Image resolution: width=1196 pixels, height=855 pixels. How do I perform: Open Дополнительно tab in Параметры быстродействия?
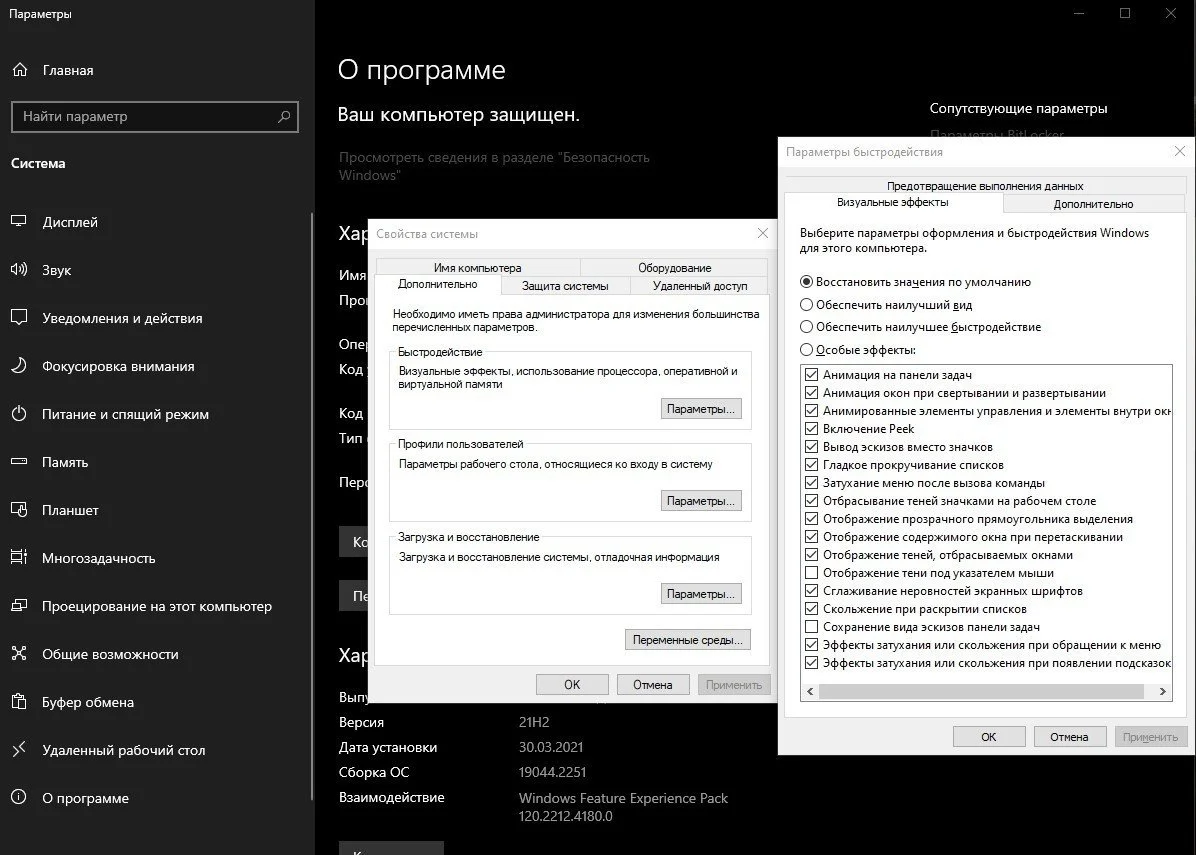tap(1093, 204)
